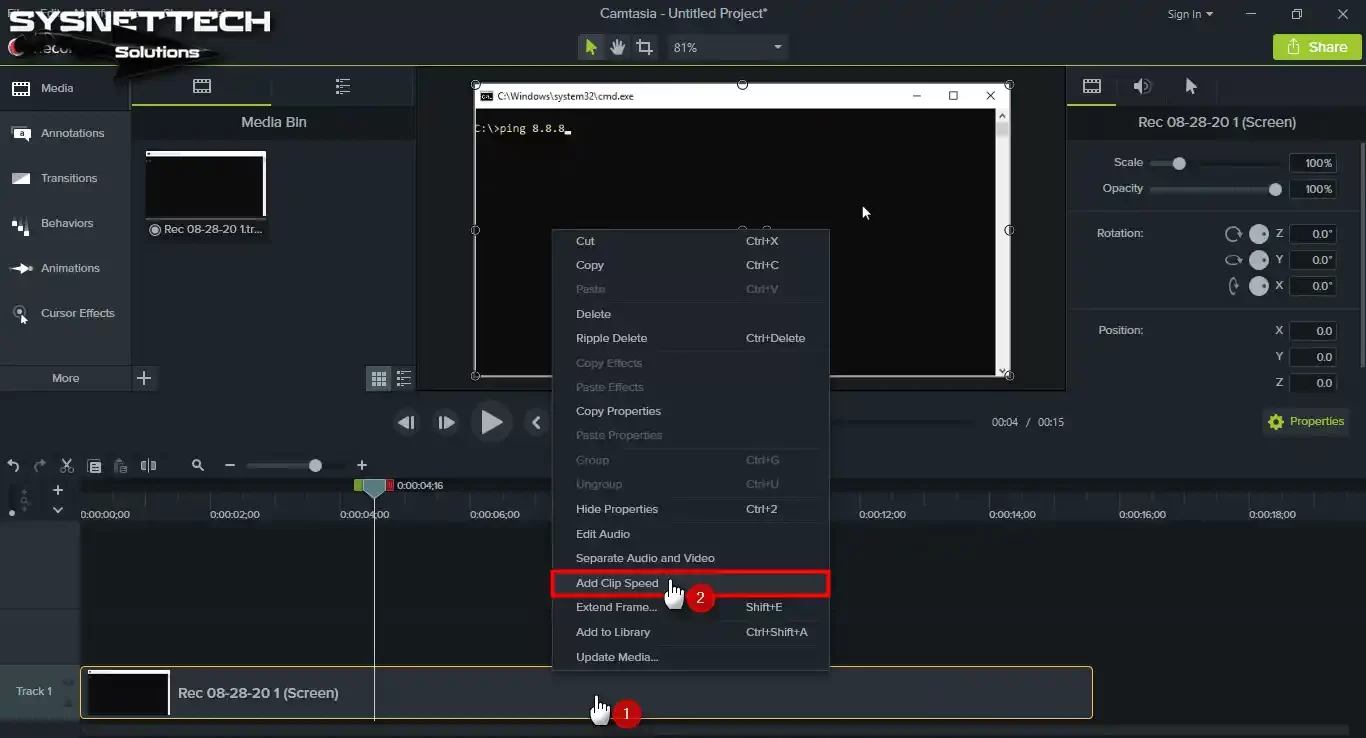
Task: Open the visual properties tab
Action: (x=1092, y=86)
